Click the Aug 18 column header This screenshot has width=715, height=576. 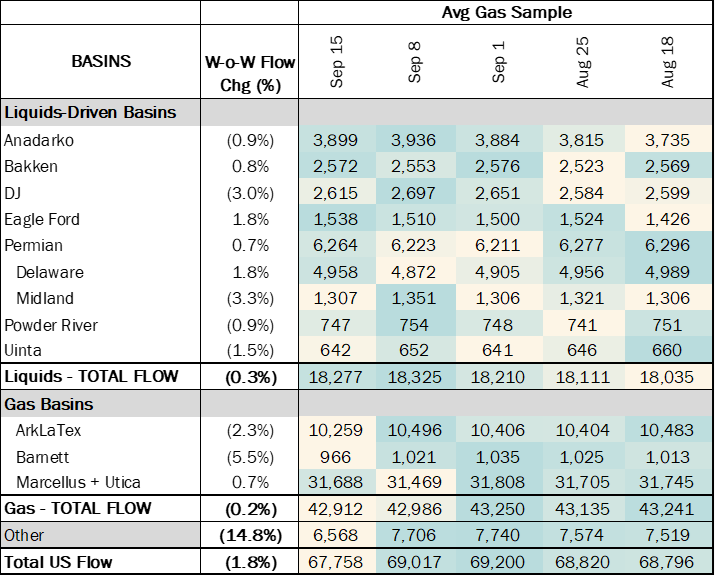(x=667, y=62)
